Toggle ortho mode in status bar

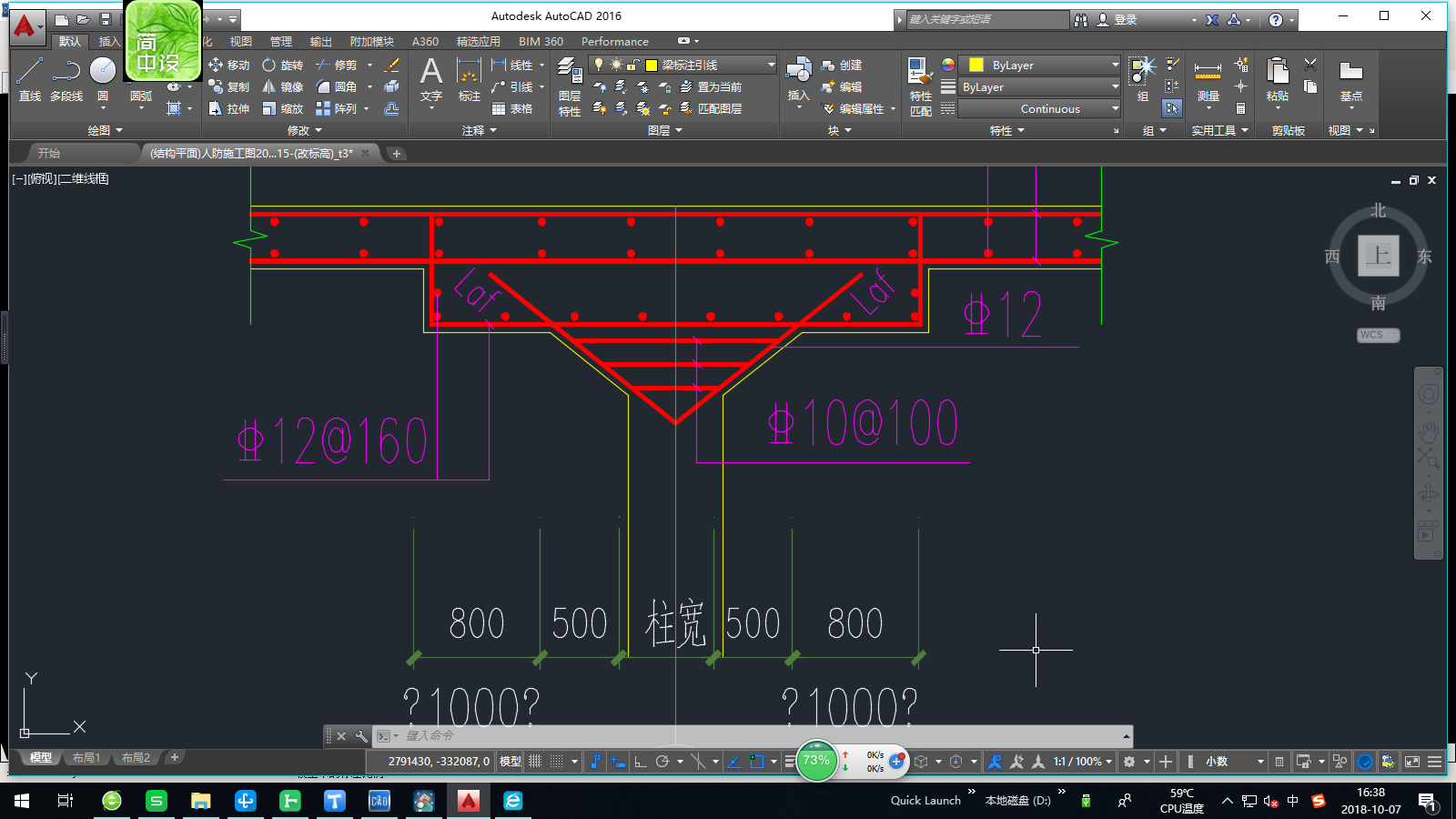point(641,762)
